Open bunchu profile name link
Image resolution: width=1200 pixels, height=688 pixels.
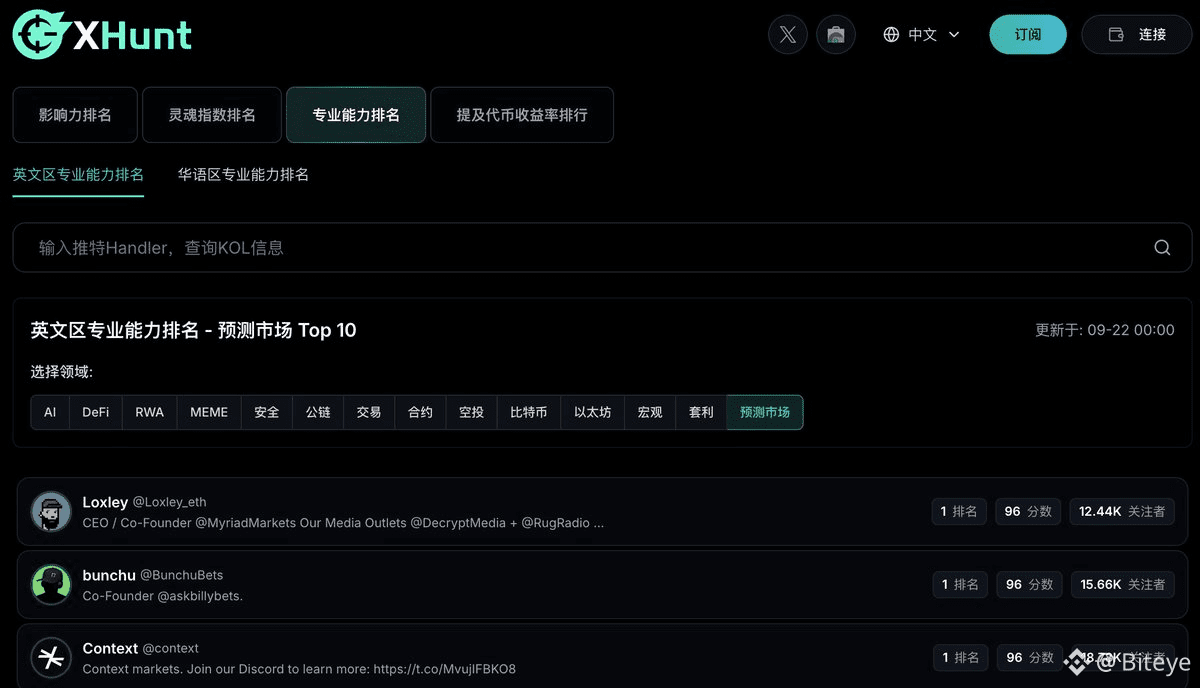(109, 575)
